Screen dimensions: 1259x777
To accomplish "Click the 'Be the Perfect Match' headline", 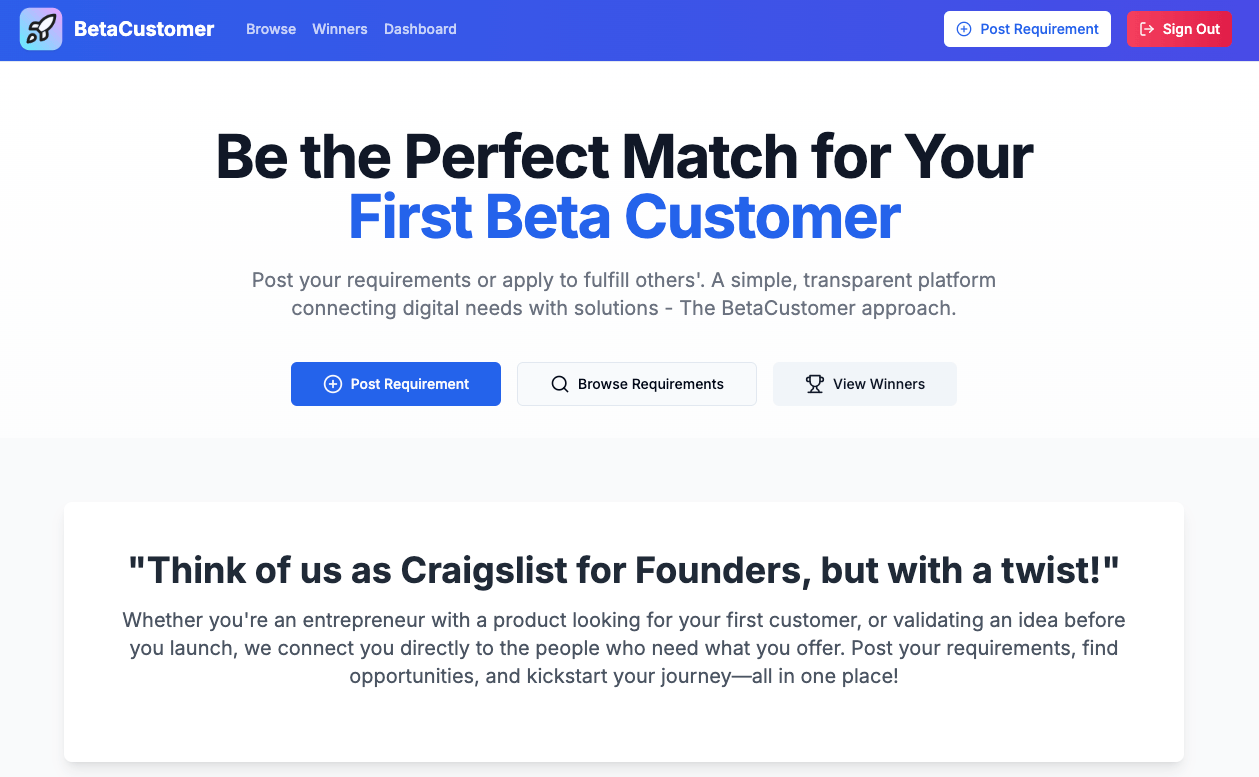I will click(625, 157).
